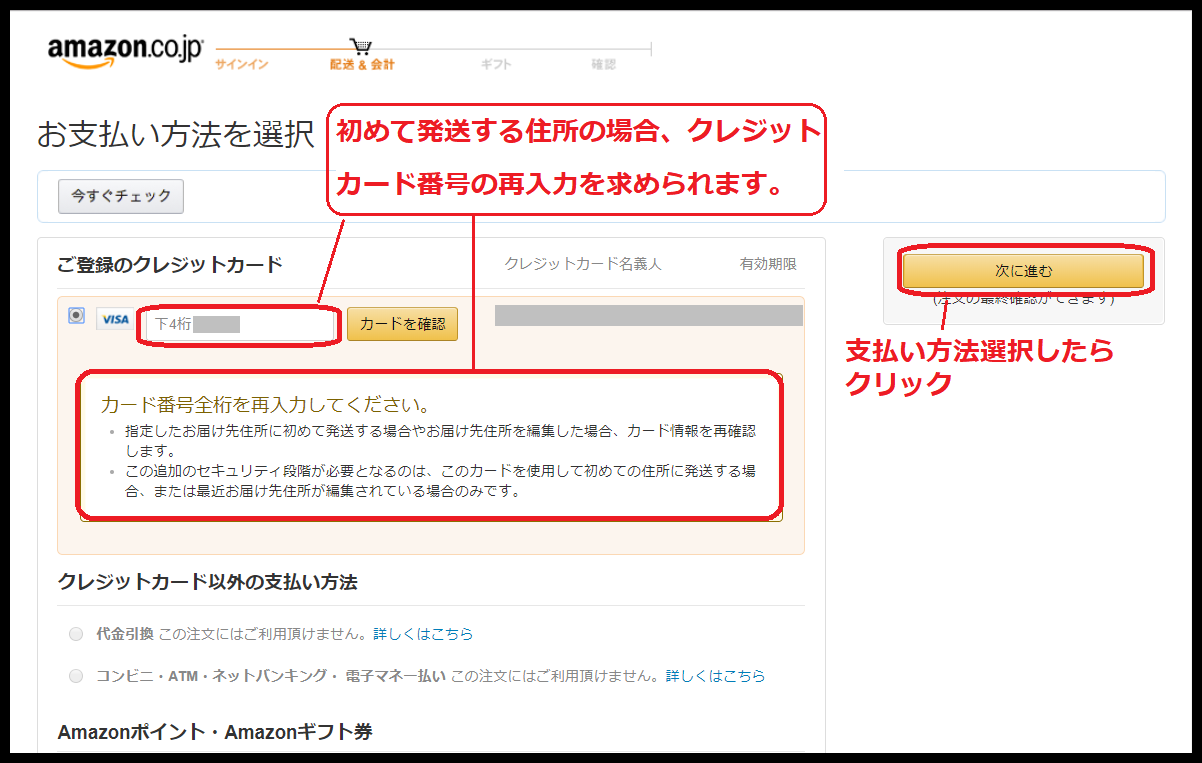Open 詳しくはこちら link beside コンビニ・ATM option

click(x=715, y=676)
